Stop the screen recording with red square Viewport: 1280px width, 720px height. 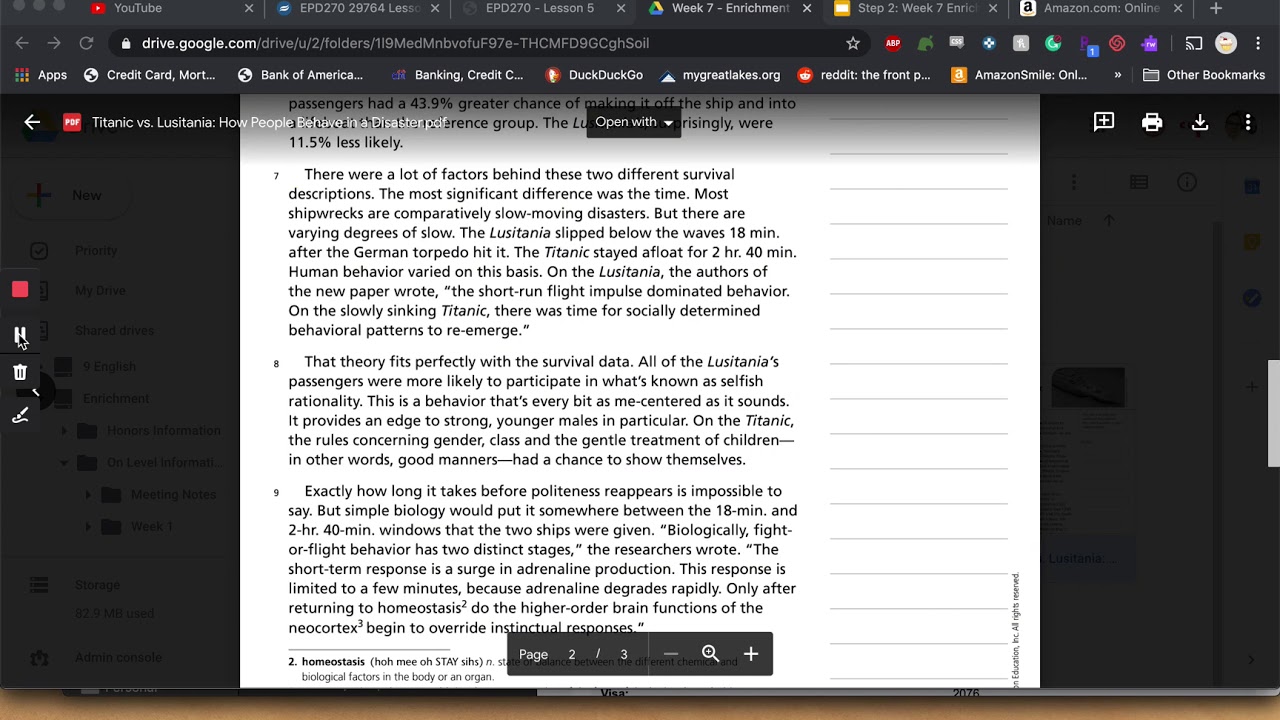point(20,290)
